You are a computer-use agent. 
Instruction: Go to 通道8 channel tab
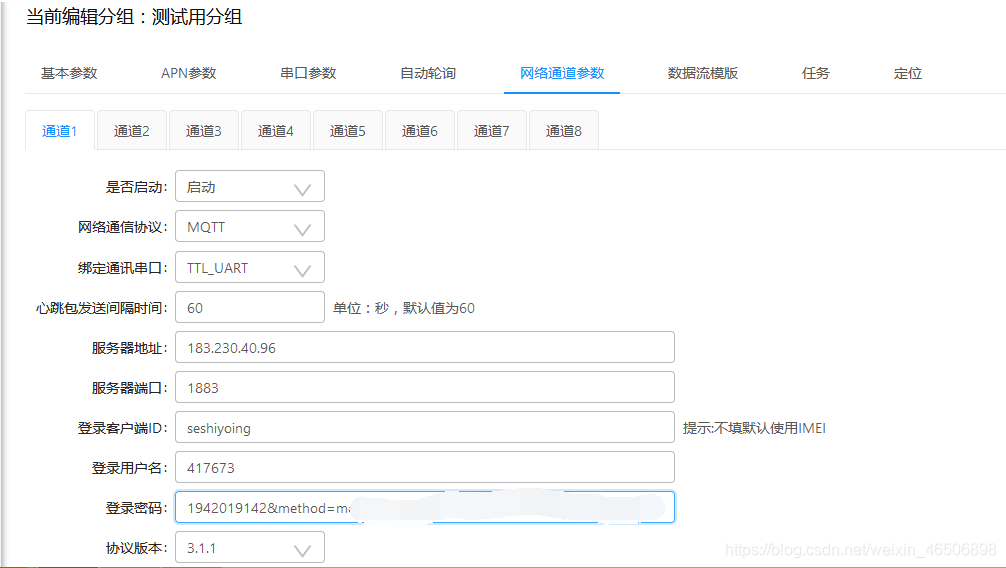[563, 130]
